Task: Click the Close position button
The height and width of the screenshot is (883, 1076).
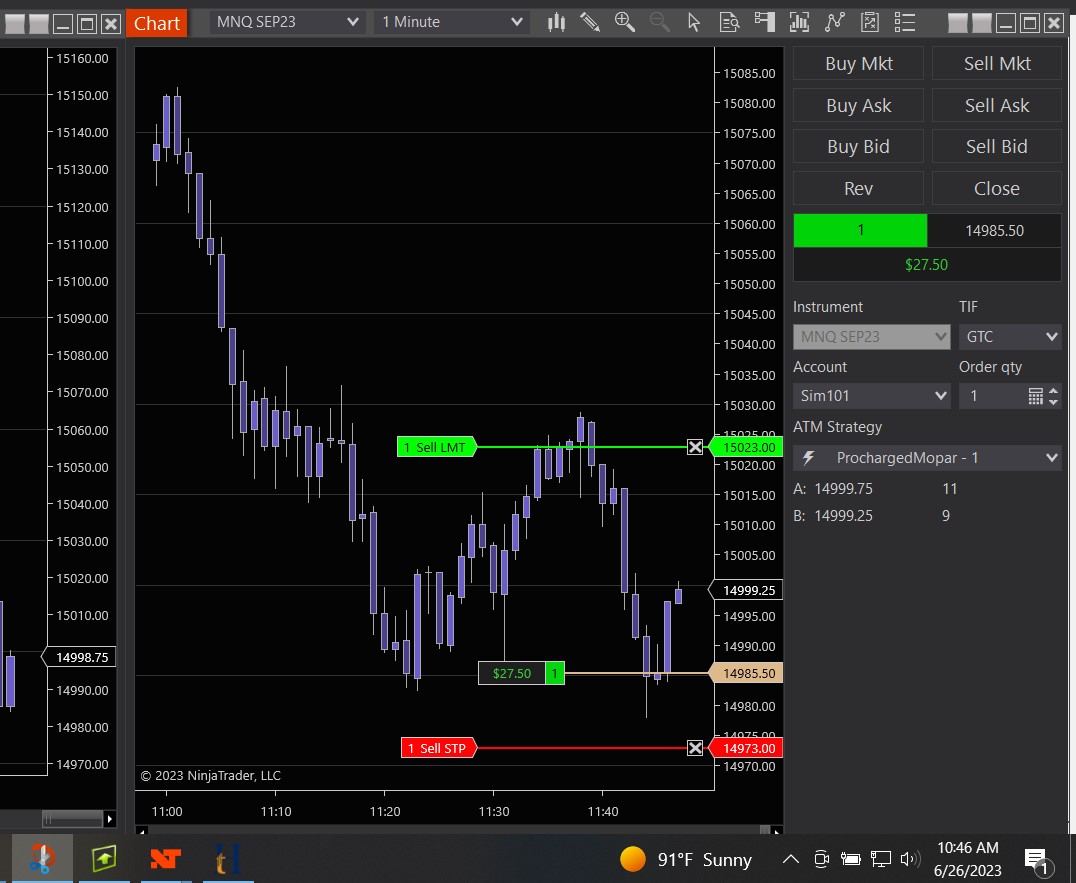Action: (x=996, y=188)
